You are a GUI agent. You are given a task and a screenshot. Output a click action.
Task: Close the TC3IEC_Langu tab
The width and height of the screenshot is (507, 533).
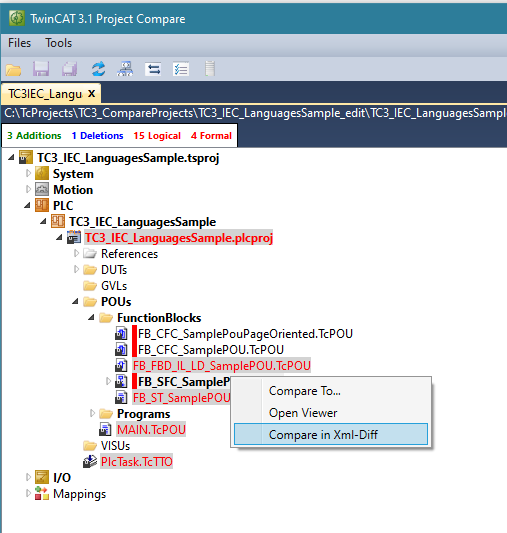coord(91,93)
